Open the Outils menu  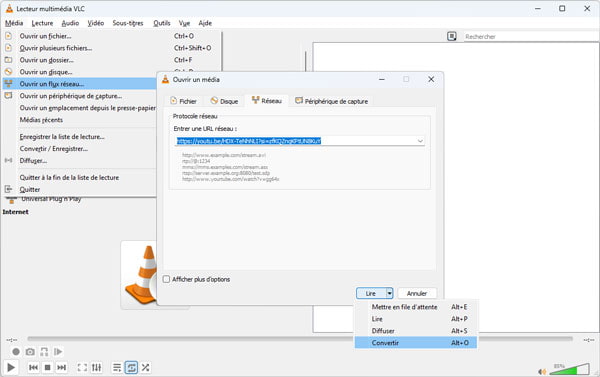[x=161, y=23]
